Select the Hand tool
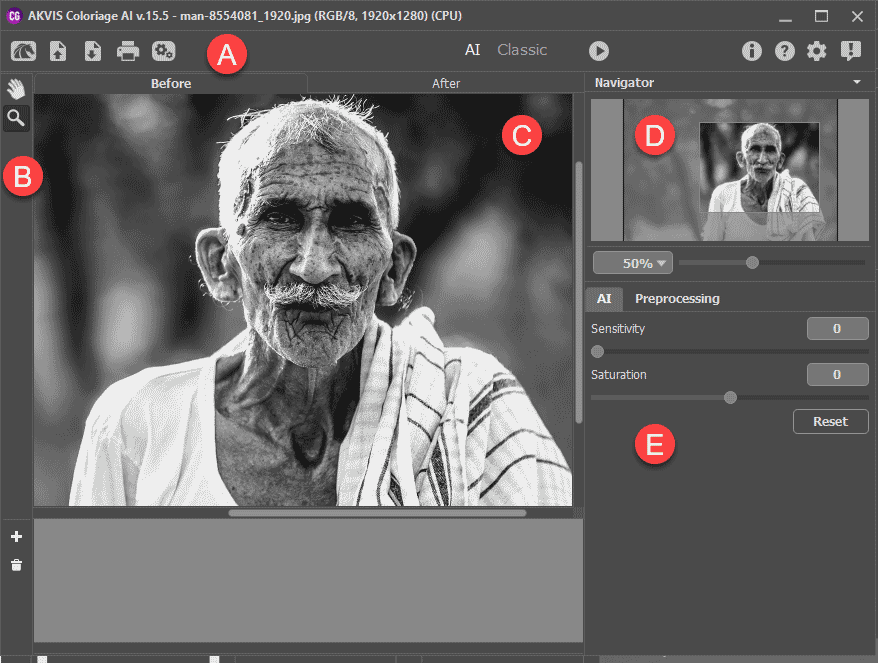This screenshot has width=878, height=663. pos(16,88)
